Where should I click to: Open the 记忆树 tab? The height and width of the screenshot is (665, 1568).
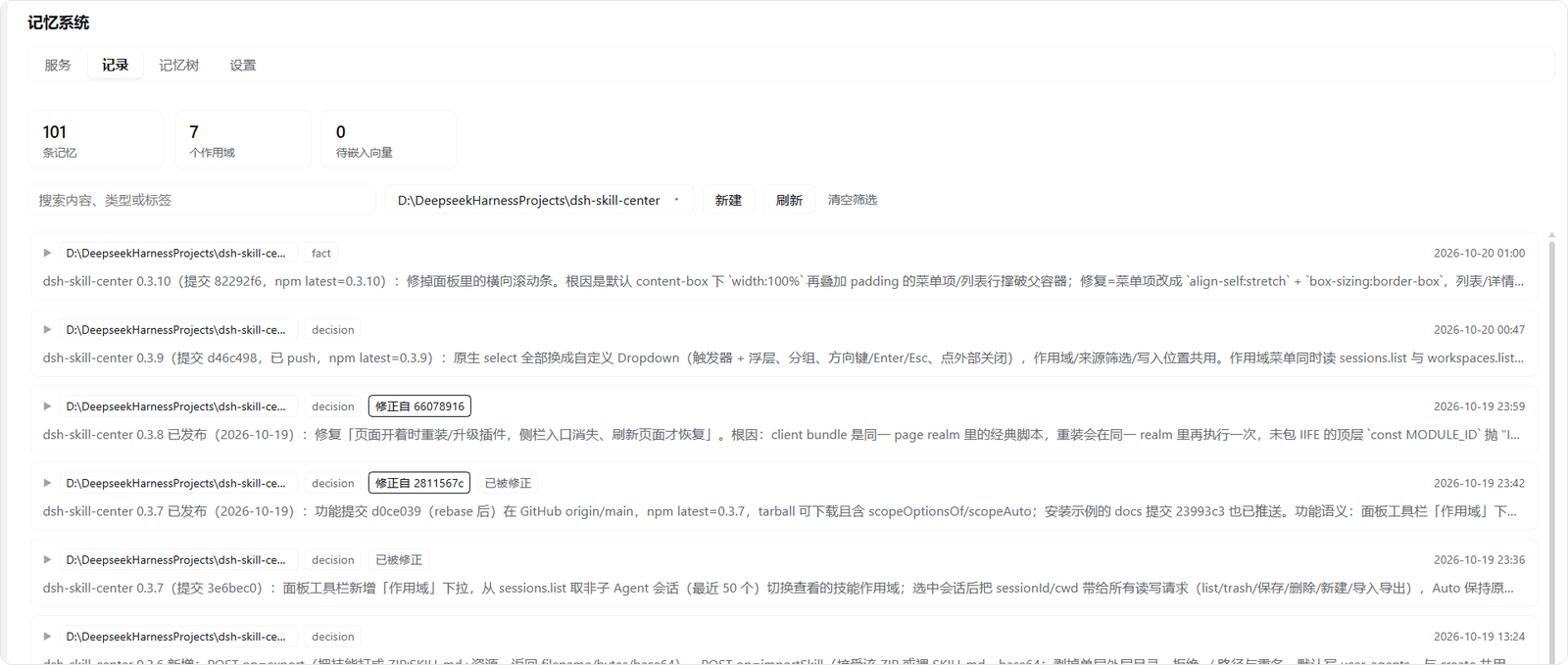179,65
